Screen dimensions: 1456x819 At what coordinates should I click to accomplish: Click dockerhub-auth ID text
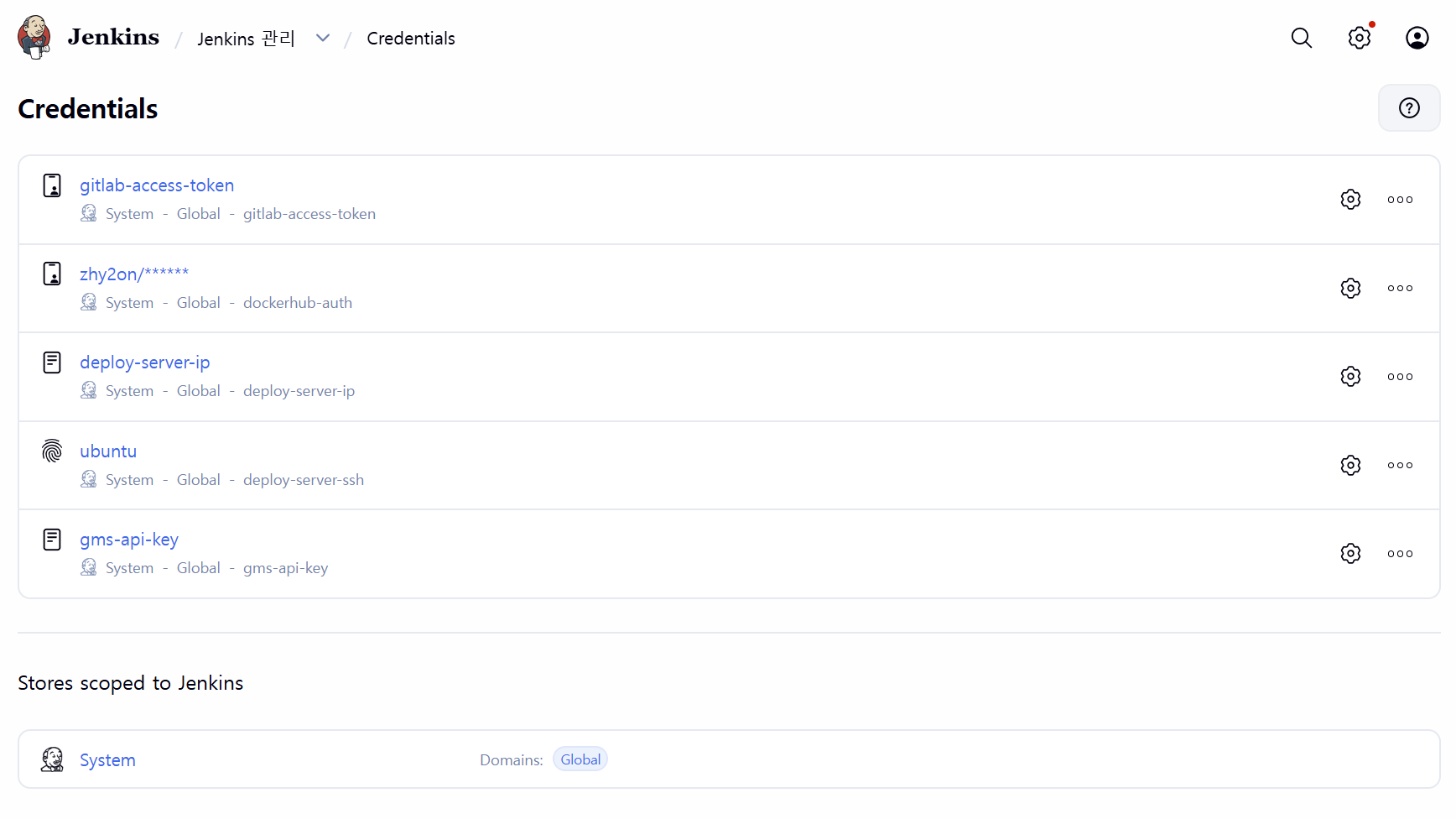(298, 303)
